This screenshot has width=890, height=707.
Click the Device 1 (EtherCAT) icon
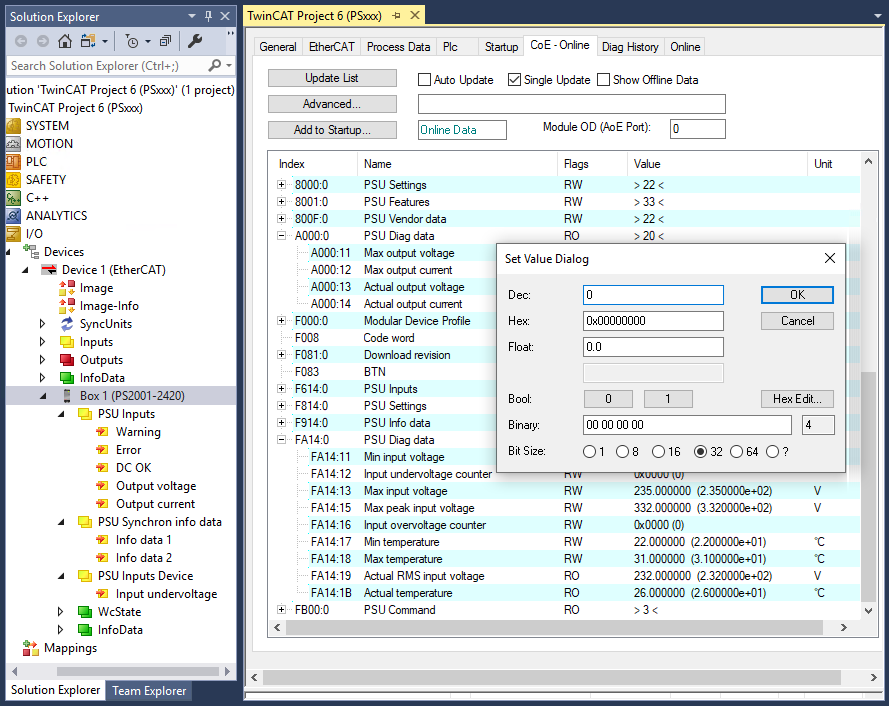click(x=49, y=270)
